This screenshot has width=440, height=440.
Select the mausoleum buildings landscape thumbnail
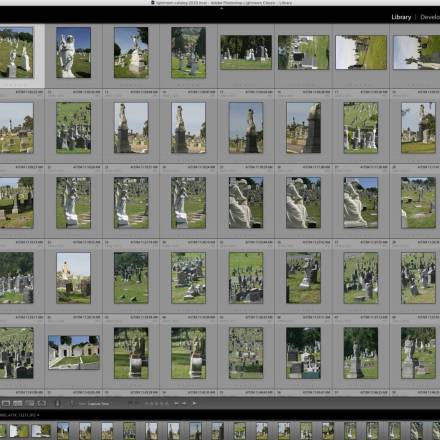point(74,353)
